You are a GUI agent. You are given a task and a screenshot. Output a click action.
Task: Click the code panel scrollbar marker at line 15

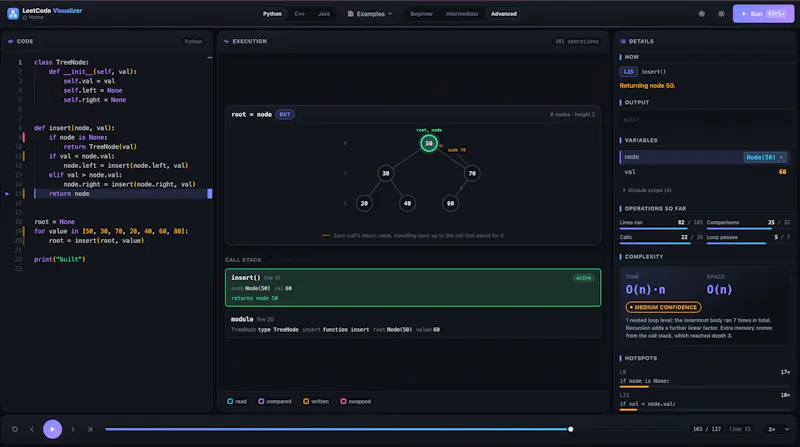click(210, 194)
